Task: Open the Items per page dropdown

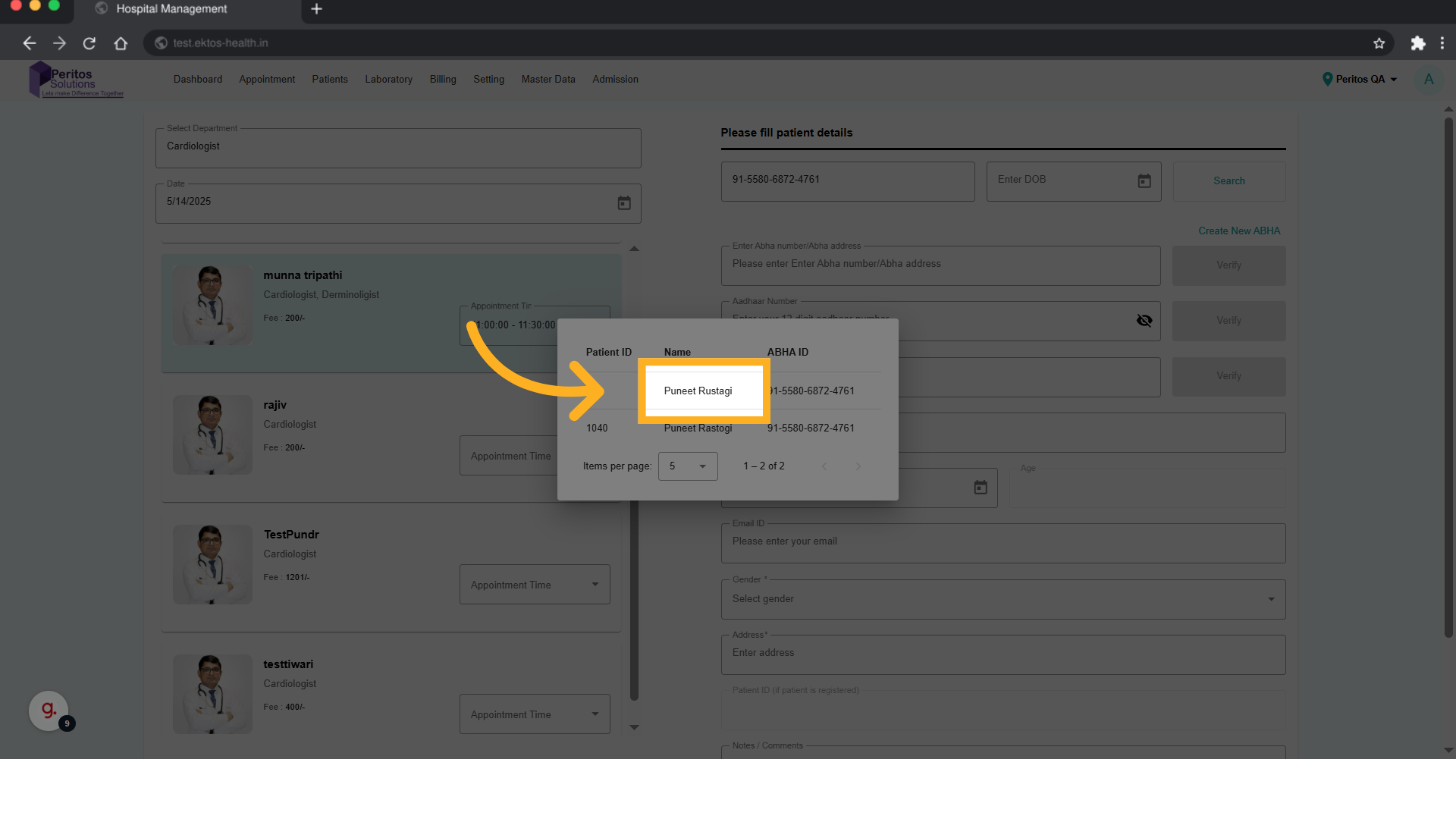Action: [687, 466]
